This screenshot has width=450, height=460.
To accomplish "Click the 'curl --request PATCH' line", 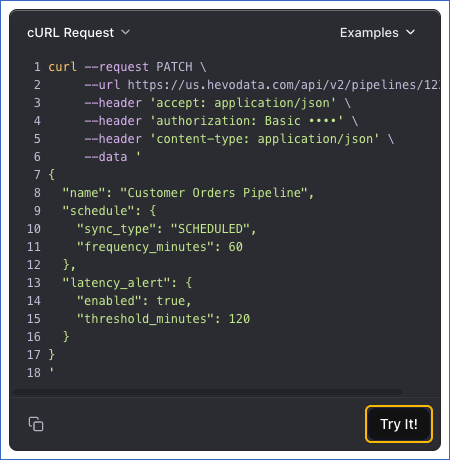I will (127, 67).
